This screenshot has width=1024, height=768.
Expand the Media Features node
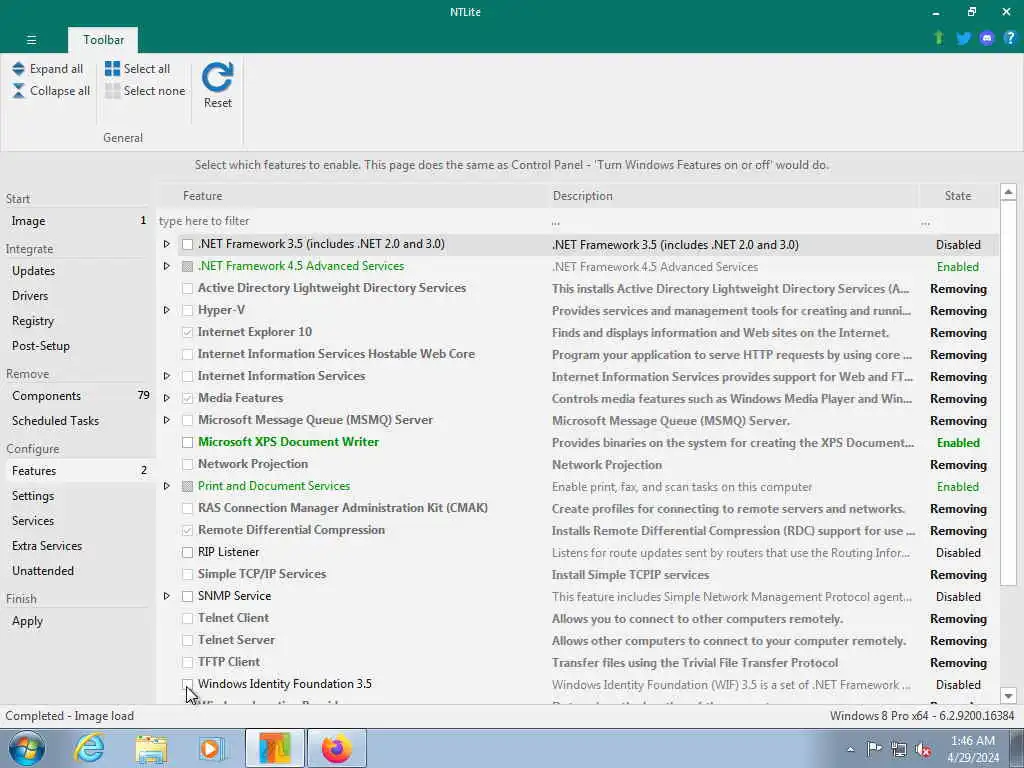pos(167,398)
